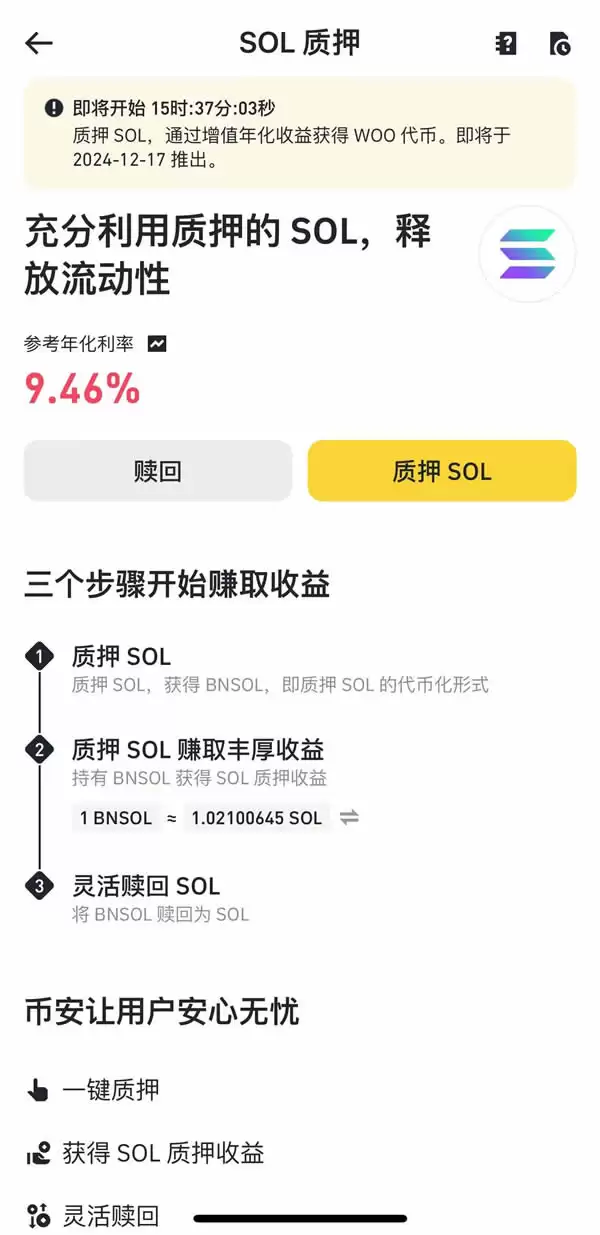Tap the 质押 SOL yellow button
The image size is (600, 1235).
click(441, 470)
